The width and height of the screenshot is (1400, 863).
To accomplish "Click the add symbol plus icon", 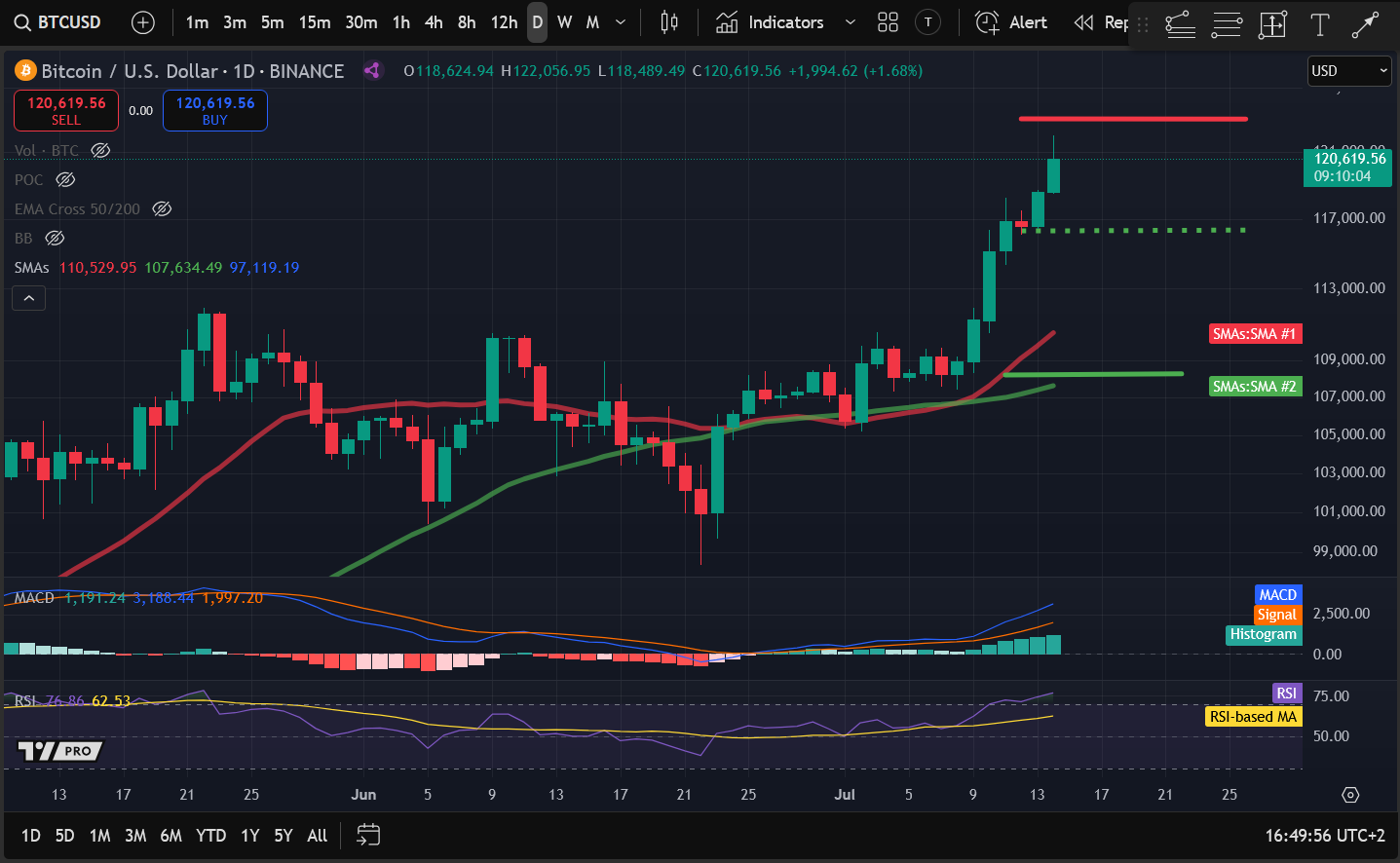I will point(143,22).
